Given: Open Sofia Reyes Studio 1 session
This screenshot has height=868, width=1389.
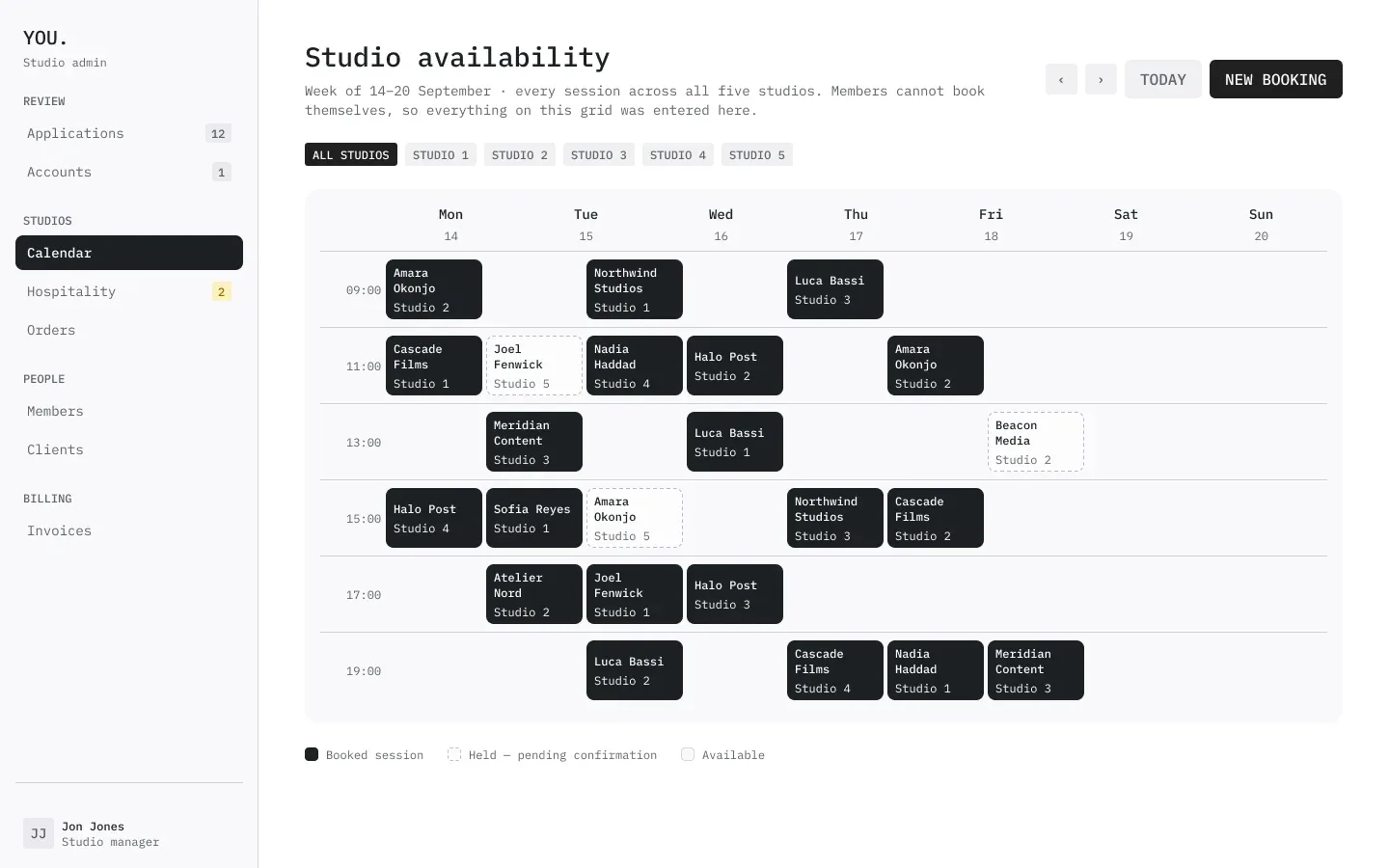Looking at the screenshot, I should tap(534, 518).
